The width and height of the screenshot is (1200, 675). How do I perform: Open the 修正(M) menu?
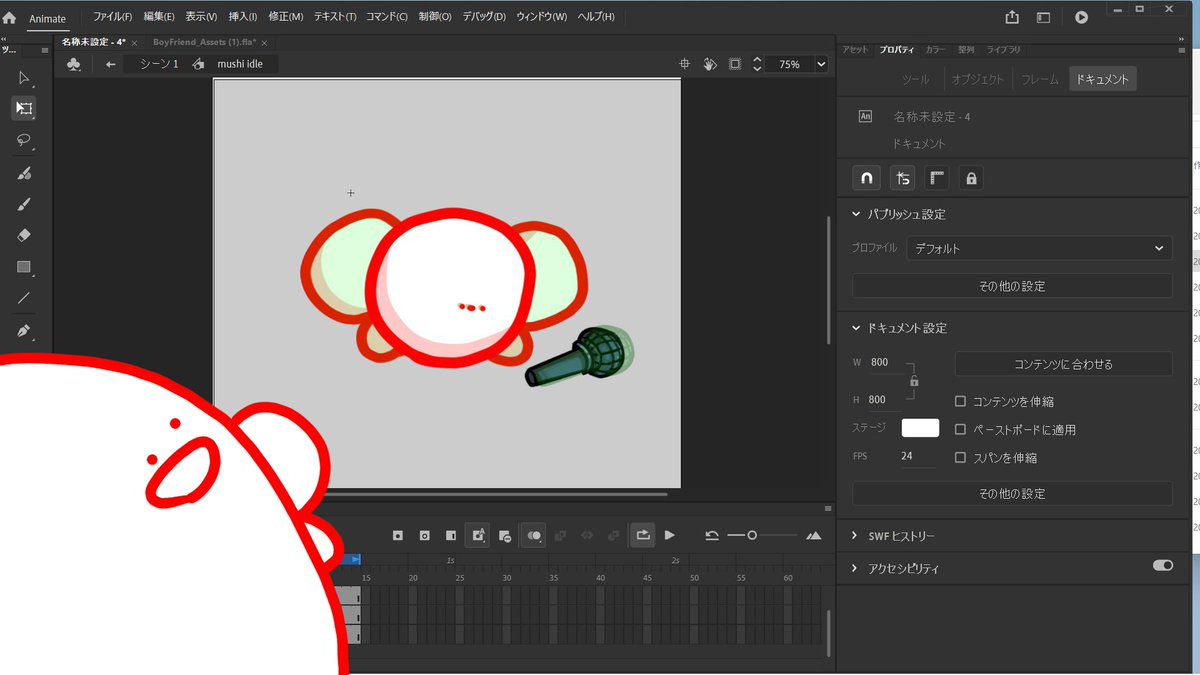pyautogui.click(x=285, y=17)
